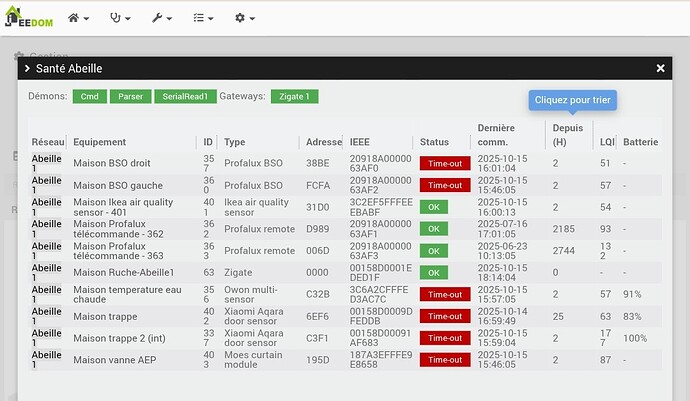Select Moes curtain module type cell
The image size is (690, 401).
click(253, 360)
